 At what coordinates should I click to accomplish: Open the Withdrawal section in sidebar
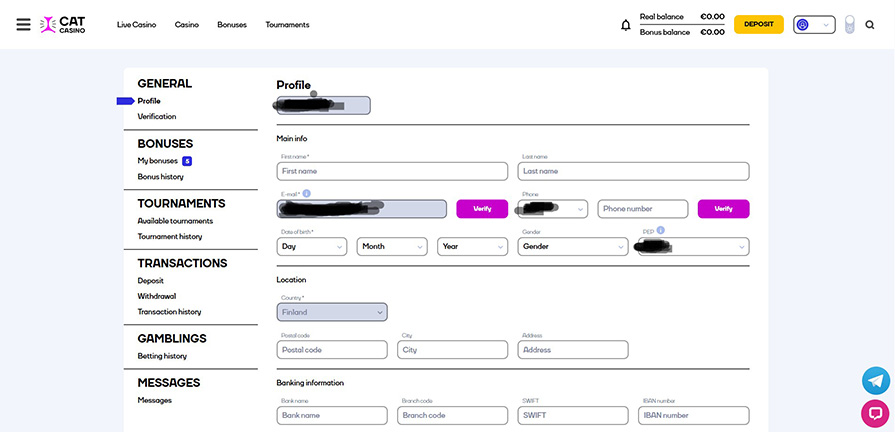(x=156, y=296)
